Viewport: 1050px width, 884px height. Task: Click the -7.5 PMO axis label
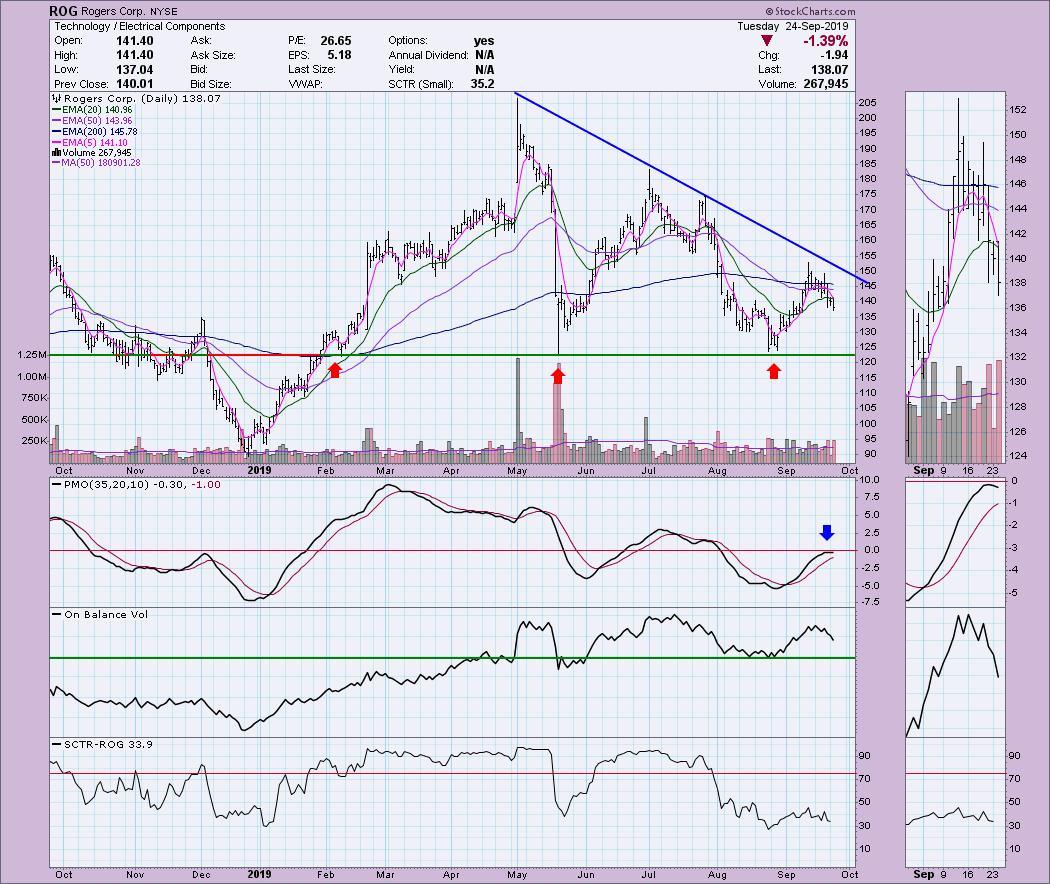(869, 602)
